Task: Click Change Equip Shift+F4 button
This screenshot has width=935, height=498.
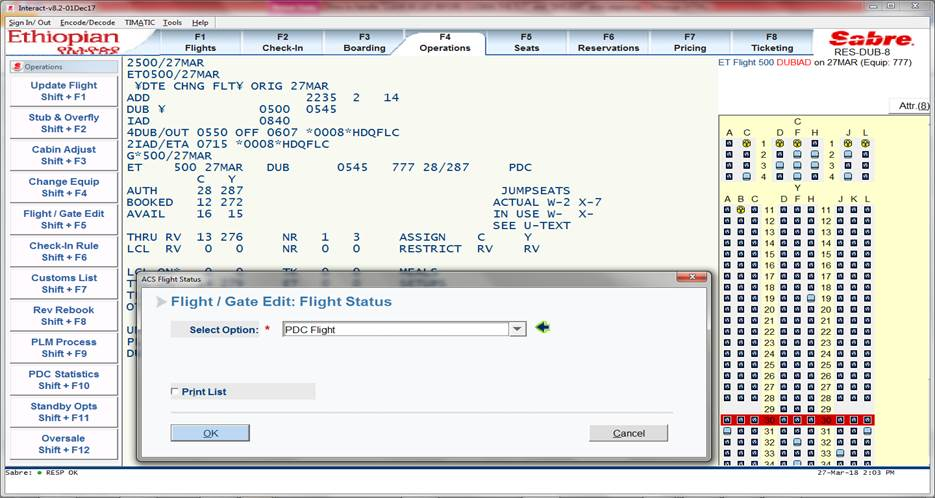Action: [x=64, y=187]
